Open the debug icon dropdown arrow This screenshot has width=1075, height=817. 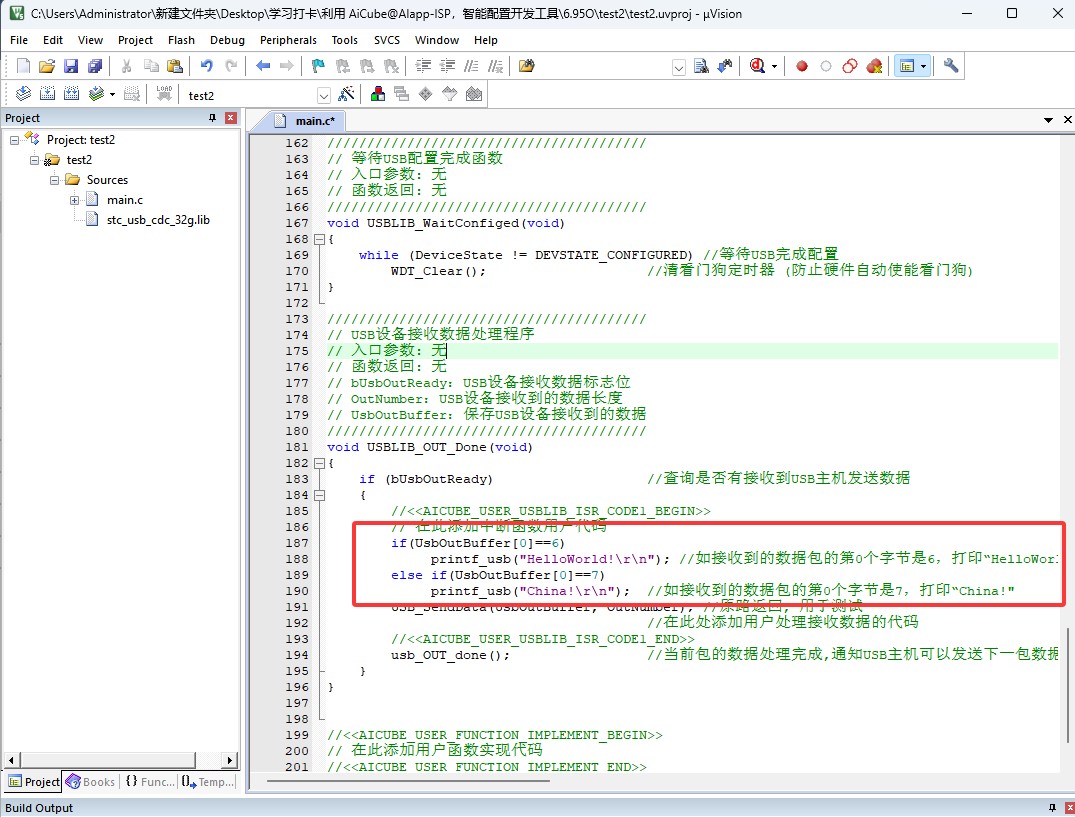(775, 66)
